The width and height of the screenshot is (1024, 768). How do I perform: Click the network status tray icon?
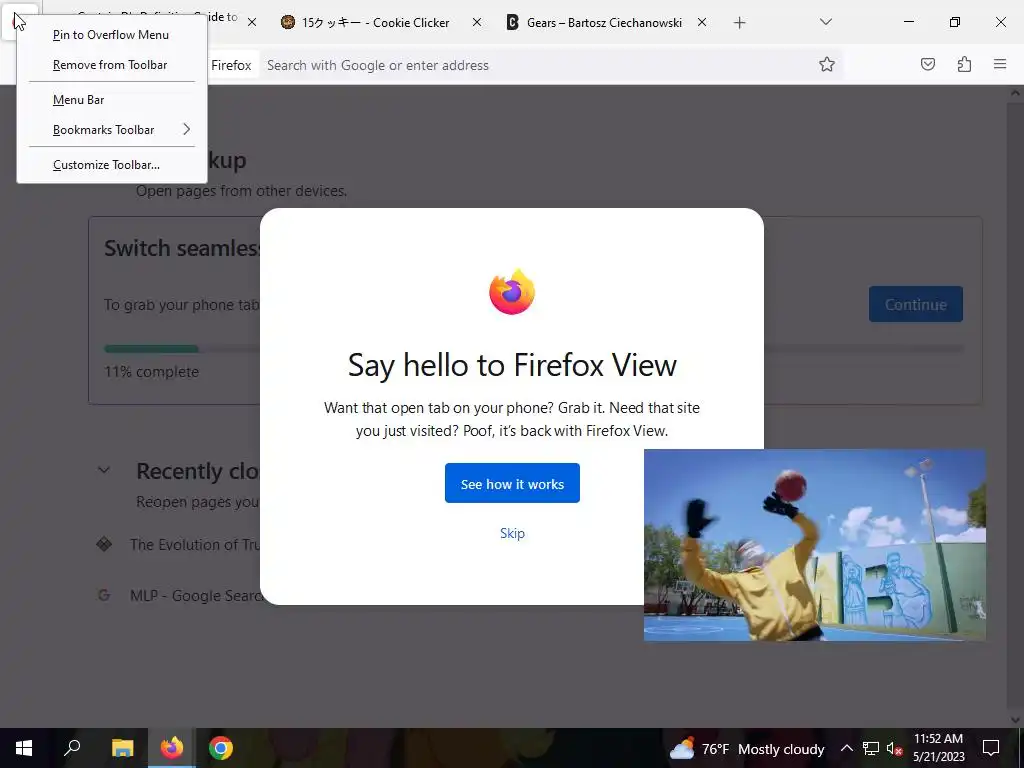871,748
